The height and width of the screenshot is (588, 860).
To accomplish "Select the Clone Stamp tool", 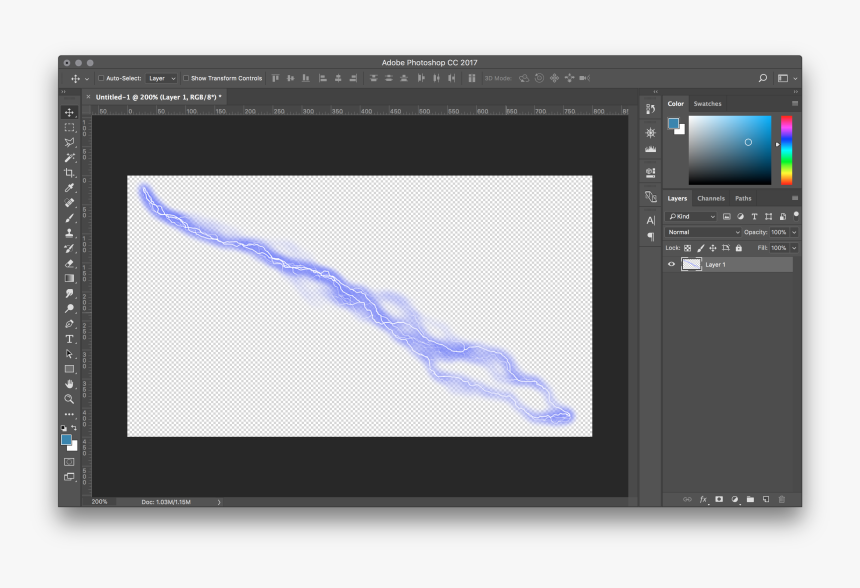I will [x=70, y=232].
